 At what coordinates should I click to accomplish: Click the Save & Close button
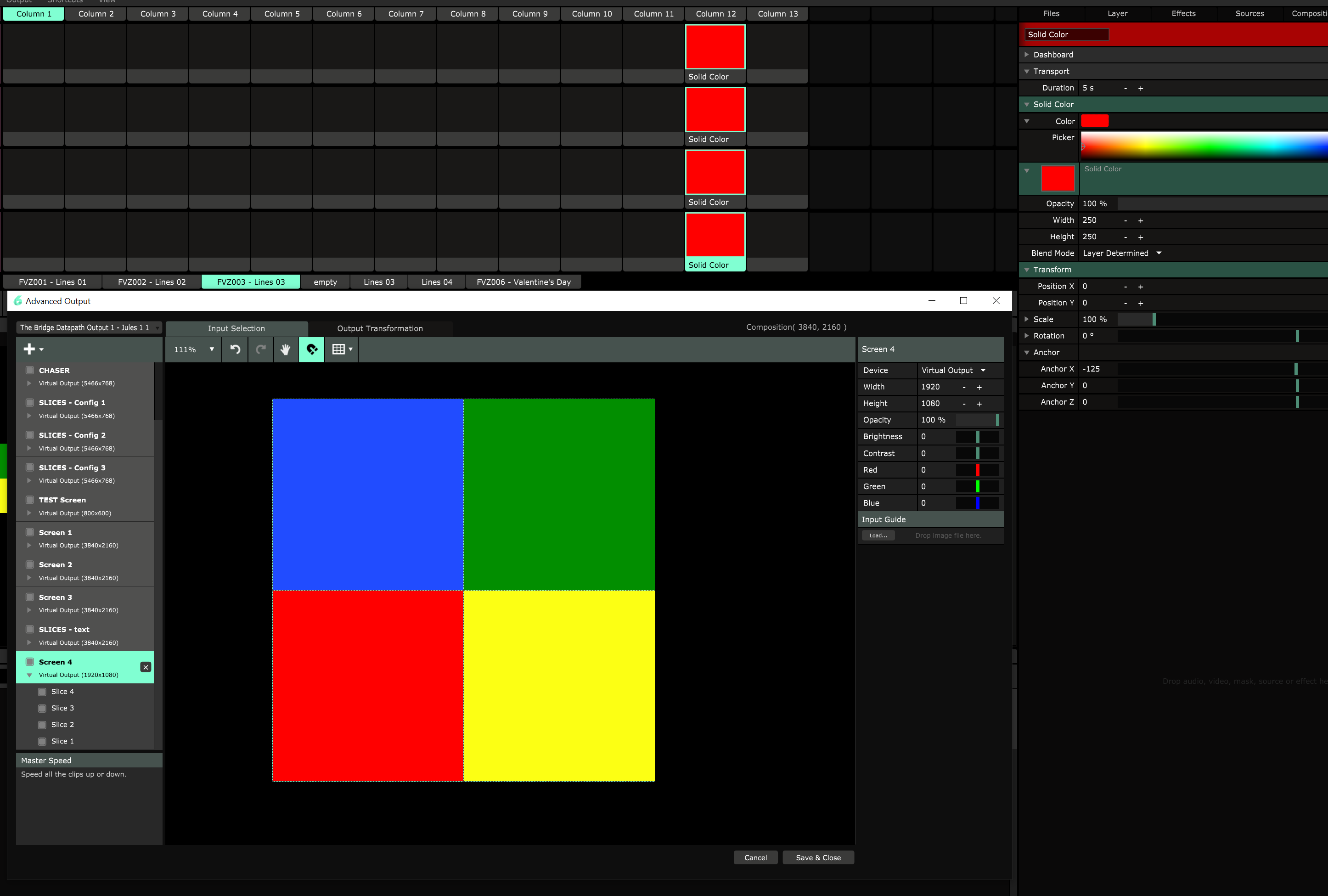click(x=818, y=858)
